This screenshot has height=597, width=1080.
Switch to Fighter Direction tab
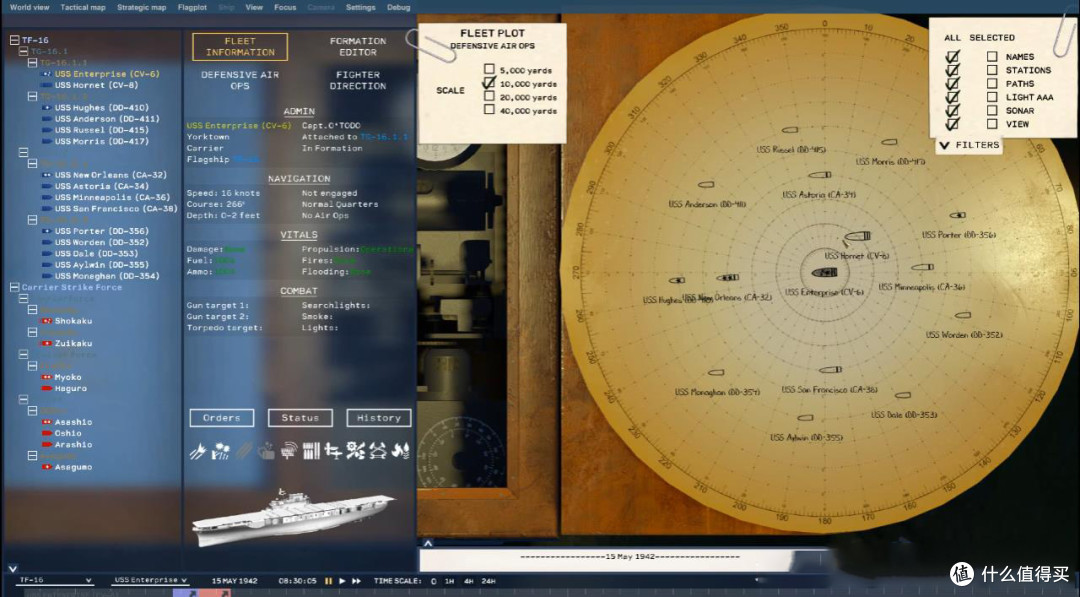pyautogui.click(x=358, y=81)
